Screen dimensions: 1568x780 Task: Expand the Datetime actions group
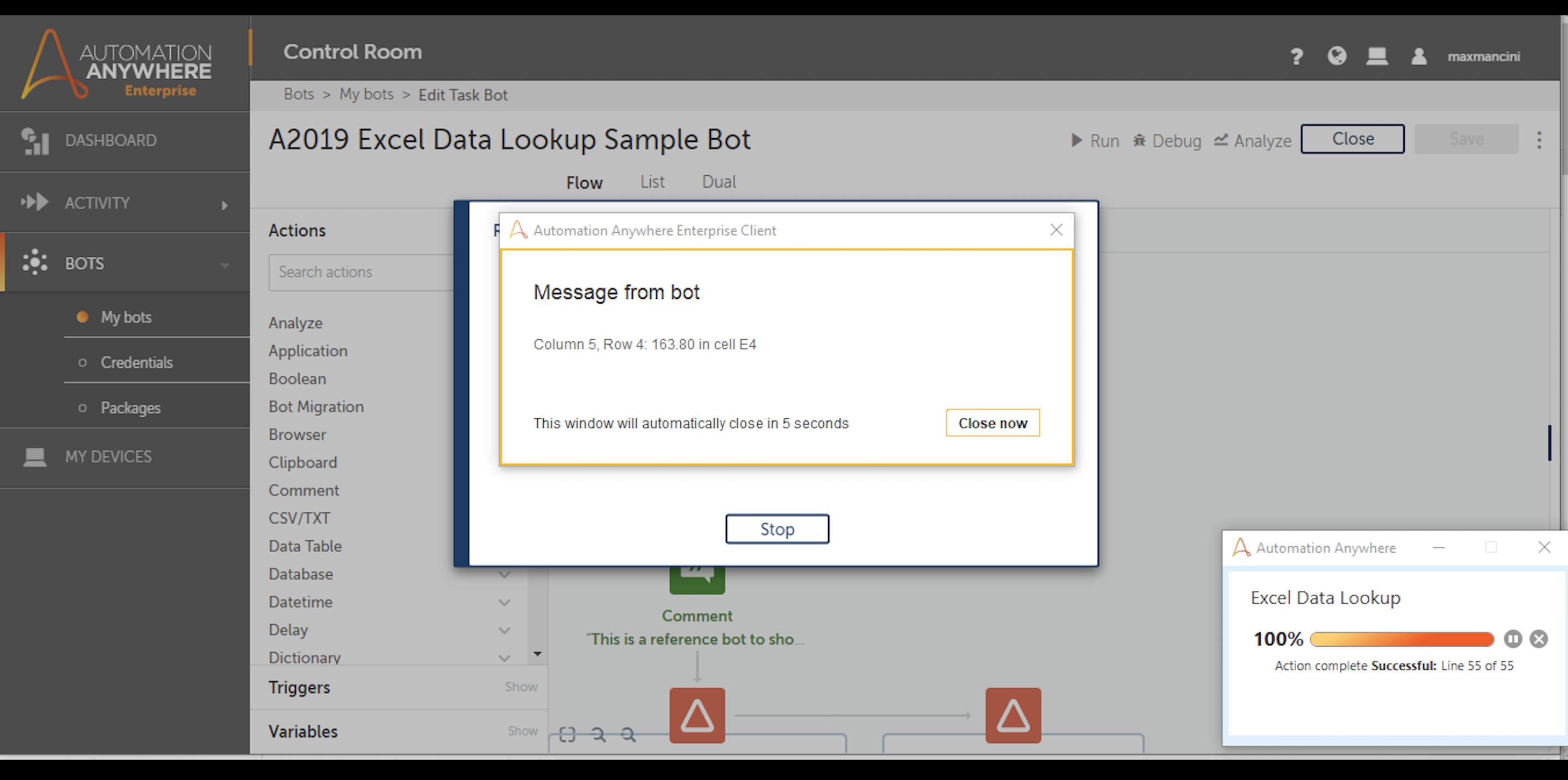[x=504, y=602]
